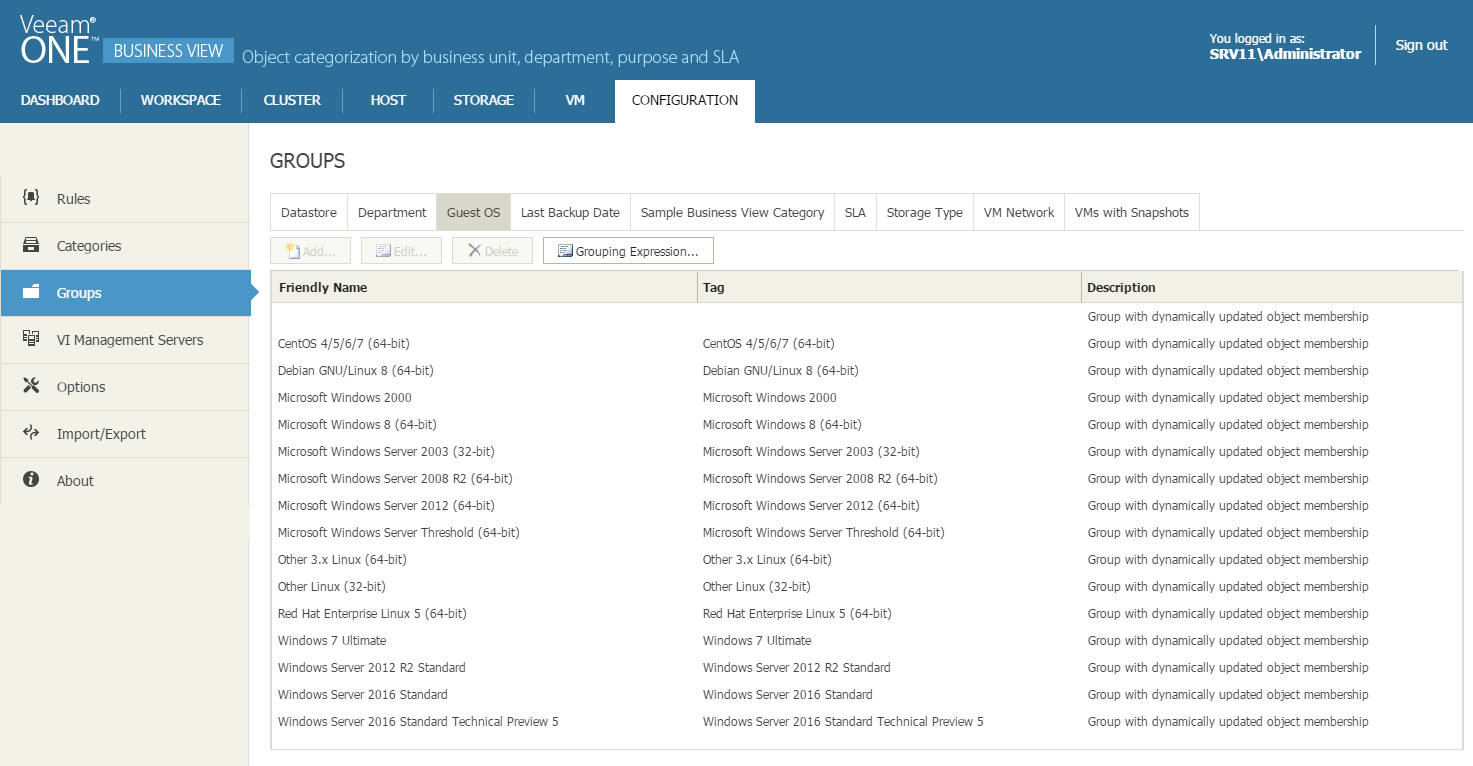Select the Datastore category tab

pos(309,212)
